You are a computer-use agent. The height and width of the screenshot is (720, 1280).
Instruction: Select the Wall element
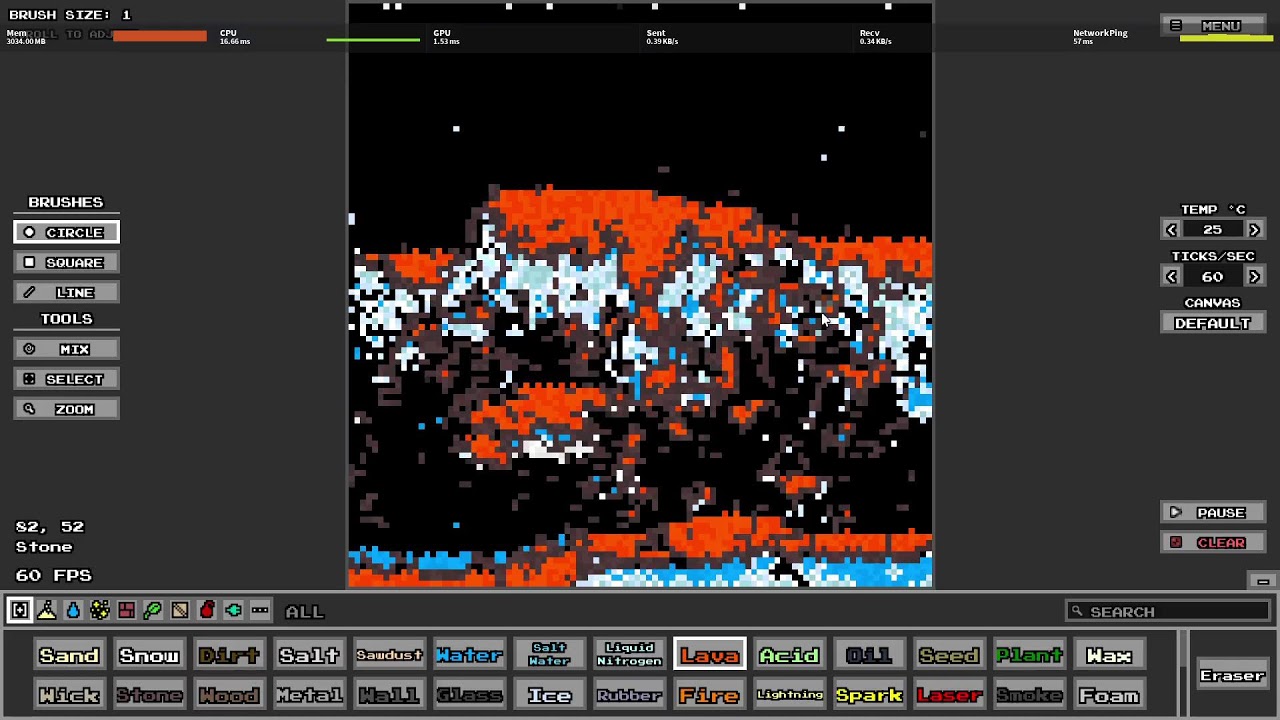(389, 695)
